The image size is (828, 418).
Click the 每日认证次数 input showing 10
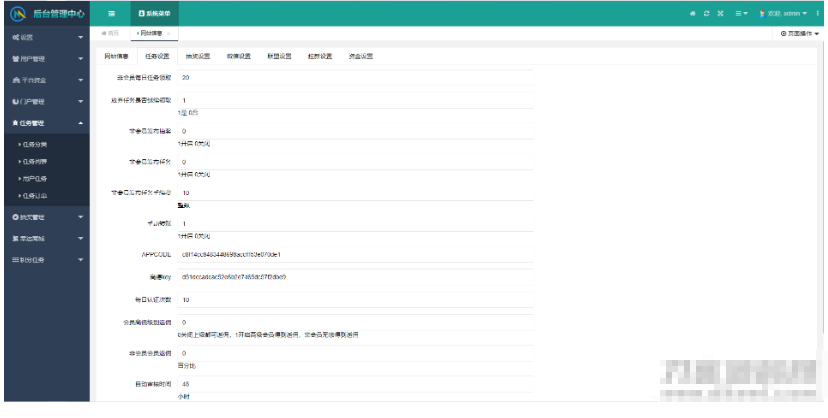[x=355, y=300]
